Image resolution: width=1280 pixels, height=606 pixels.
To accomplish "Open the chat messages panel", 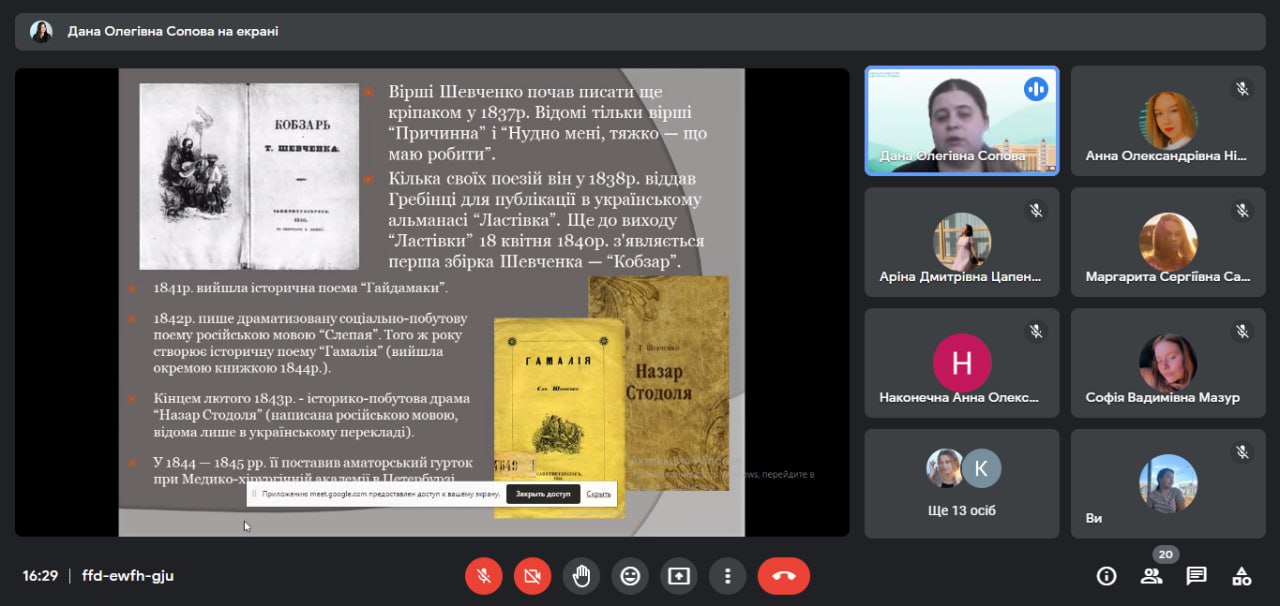I will pyautogui.click(x=1196, y=576).
